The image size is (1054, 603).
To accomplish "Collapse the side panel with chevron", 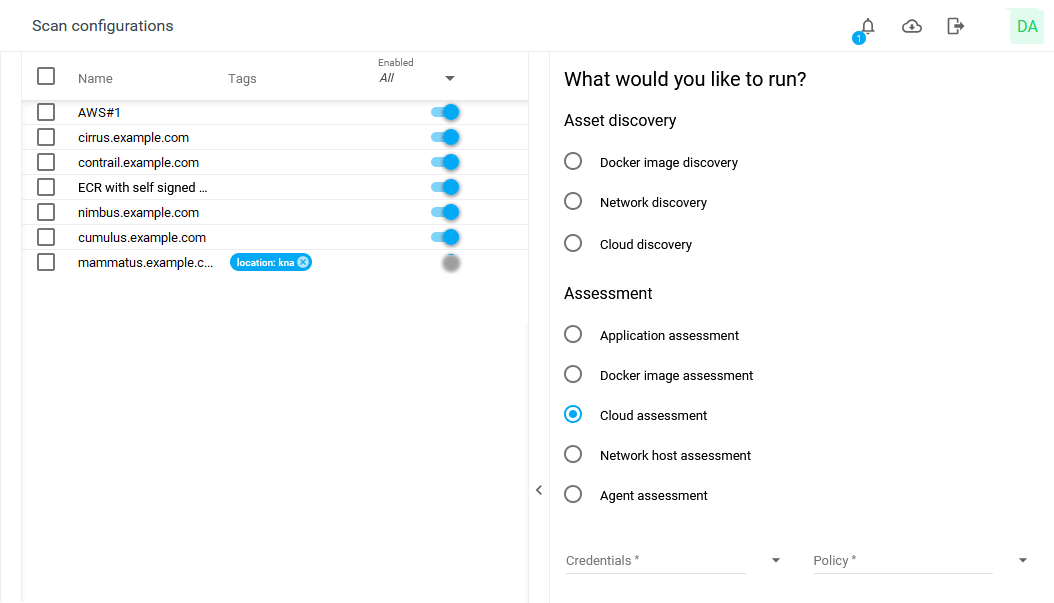I will 539,490.
